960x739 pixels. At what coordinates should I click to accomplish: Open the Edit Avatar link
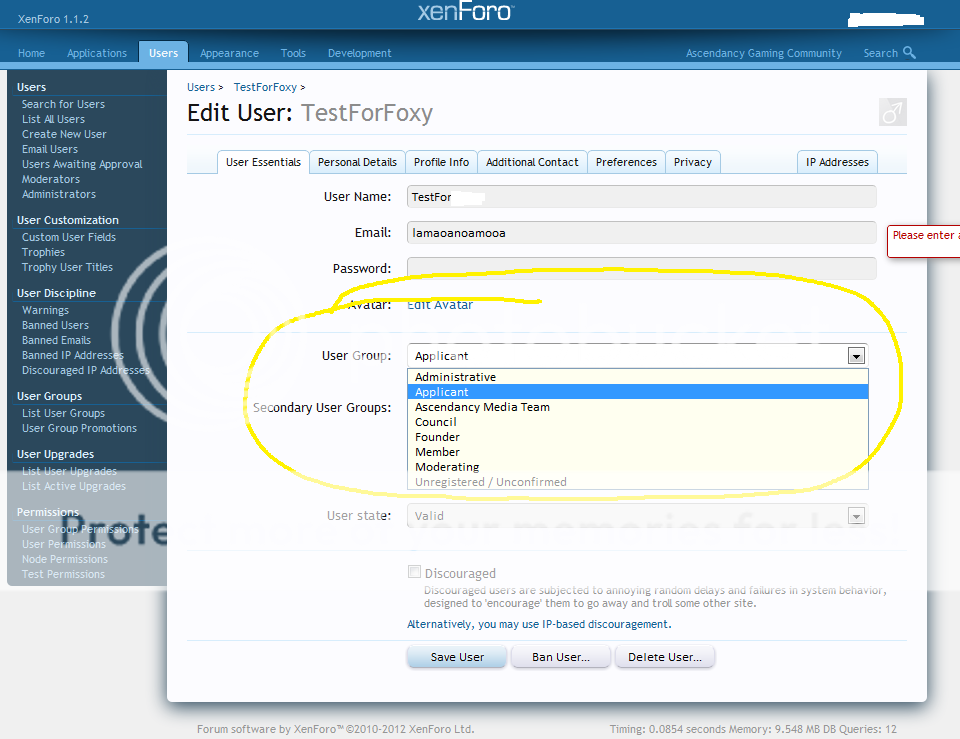click(x=440, y=305)
